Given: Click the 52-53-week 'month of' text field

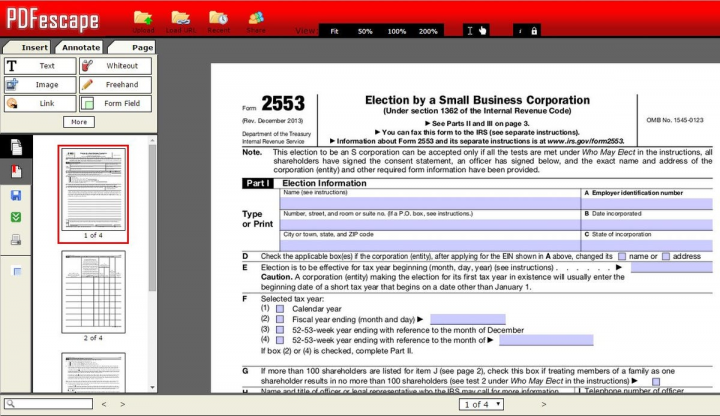Looking at the screenshot, I should (546, 340).
